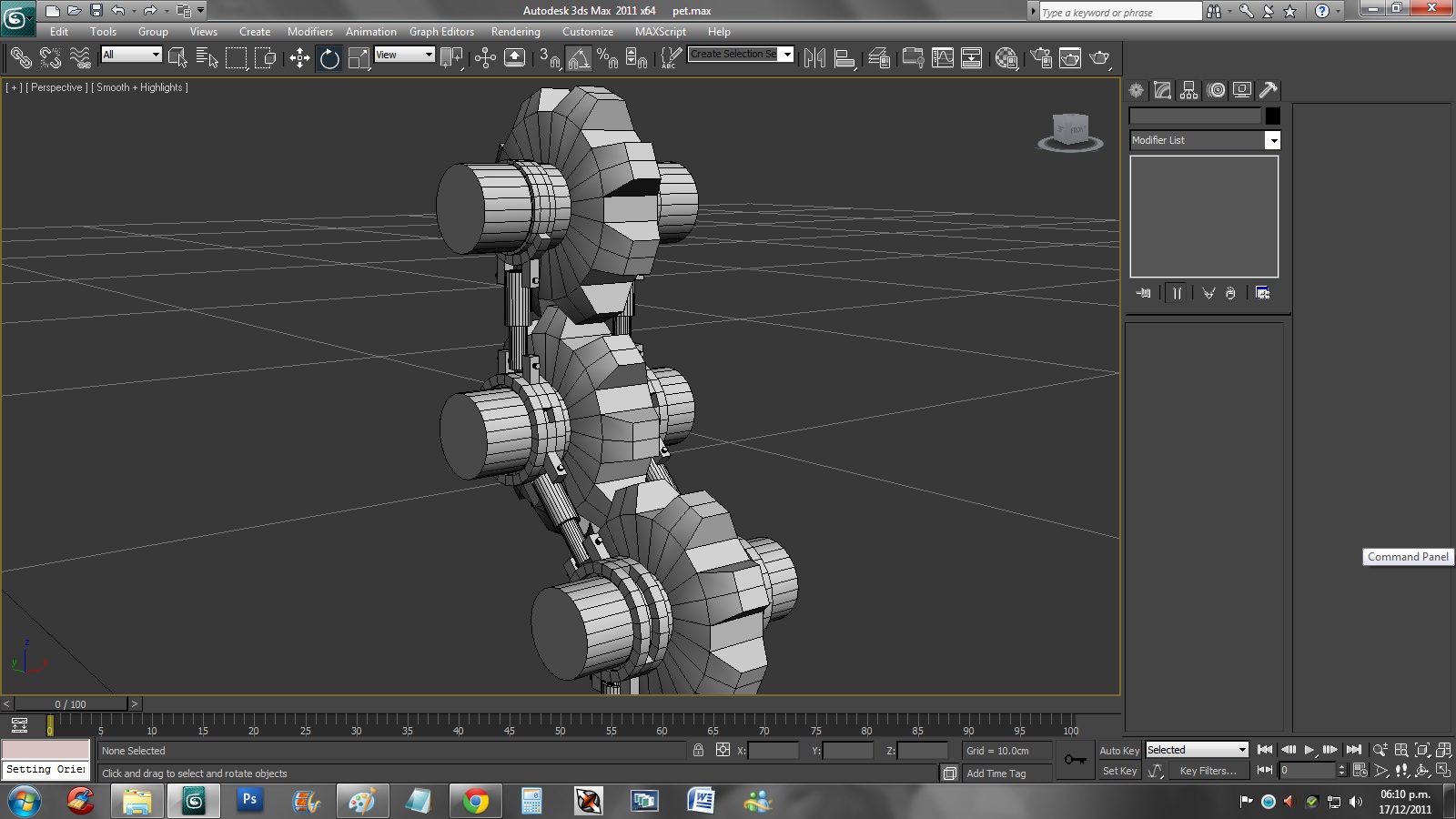This screenshot has width=1456, height=819.
Task: Click Remove modifier from the stack
Action: click(1230, 293)
